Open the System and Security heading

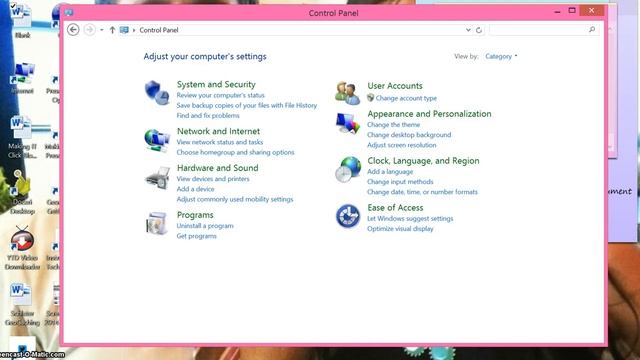tap(216, 84)
